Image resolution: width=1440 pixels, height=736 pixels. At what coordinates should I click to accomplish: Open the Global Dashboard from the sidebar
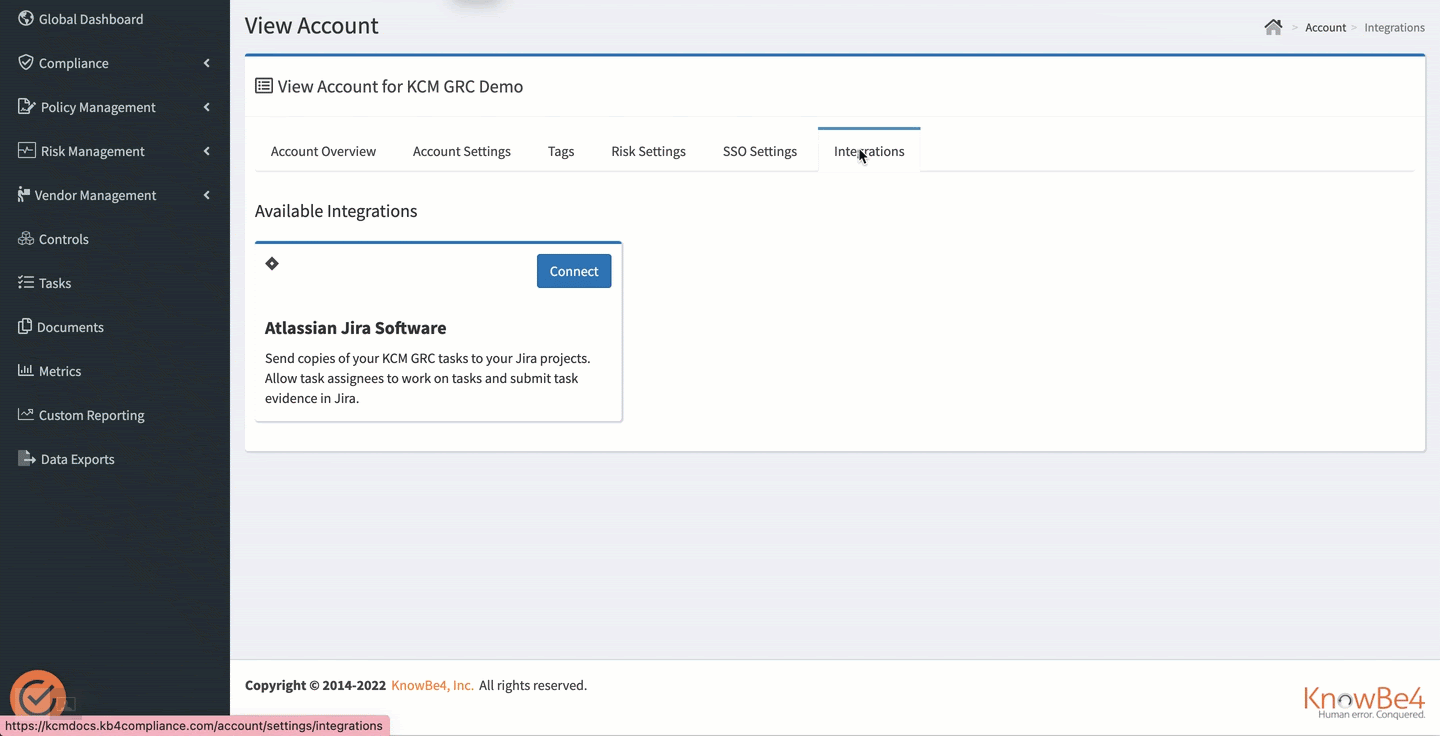90,18
